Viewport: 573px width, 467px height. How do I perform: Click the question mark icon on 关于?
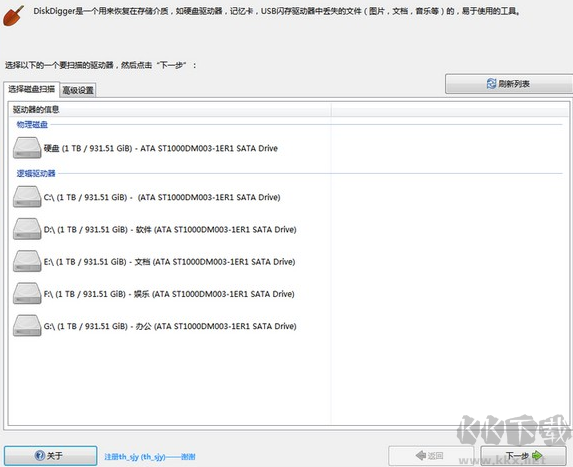tap(39, 455)
